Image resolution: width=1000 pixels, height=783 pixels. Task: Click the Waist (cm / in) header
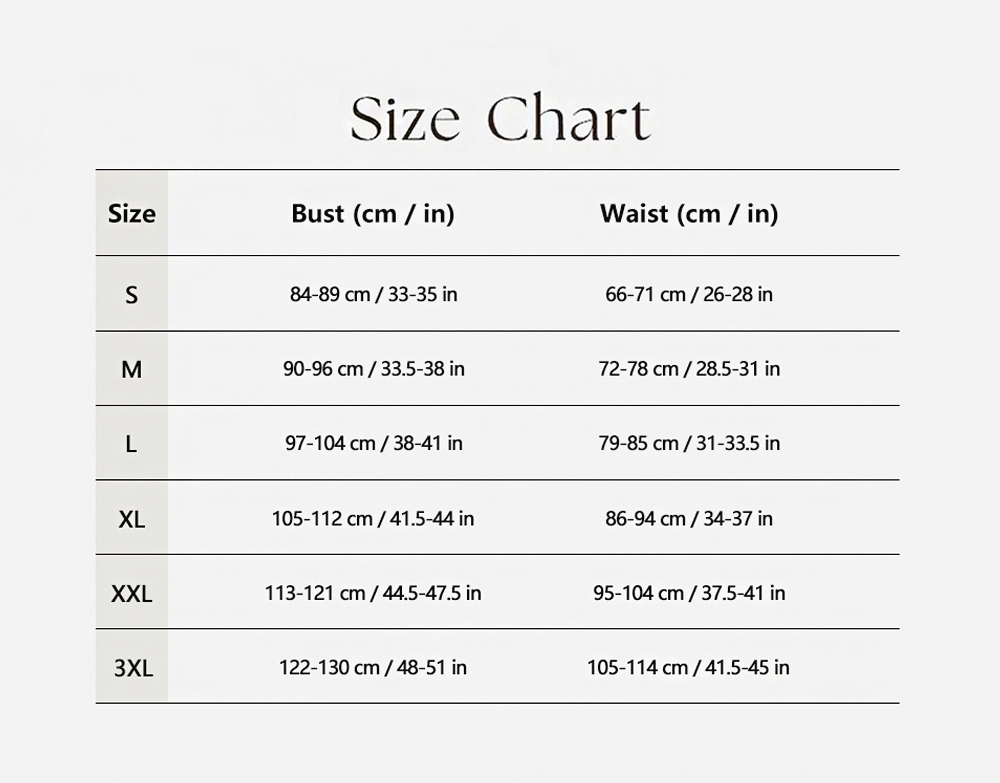click(x=689, y=213)
